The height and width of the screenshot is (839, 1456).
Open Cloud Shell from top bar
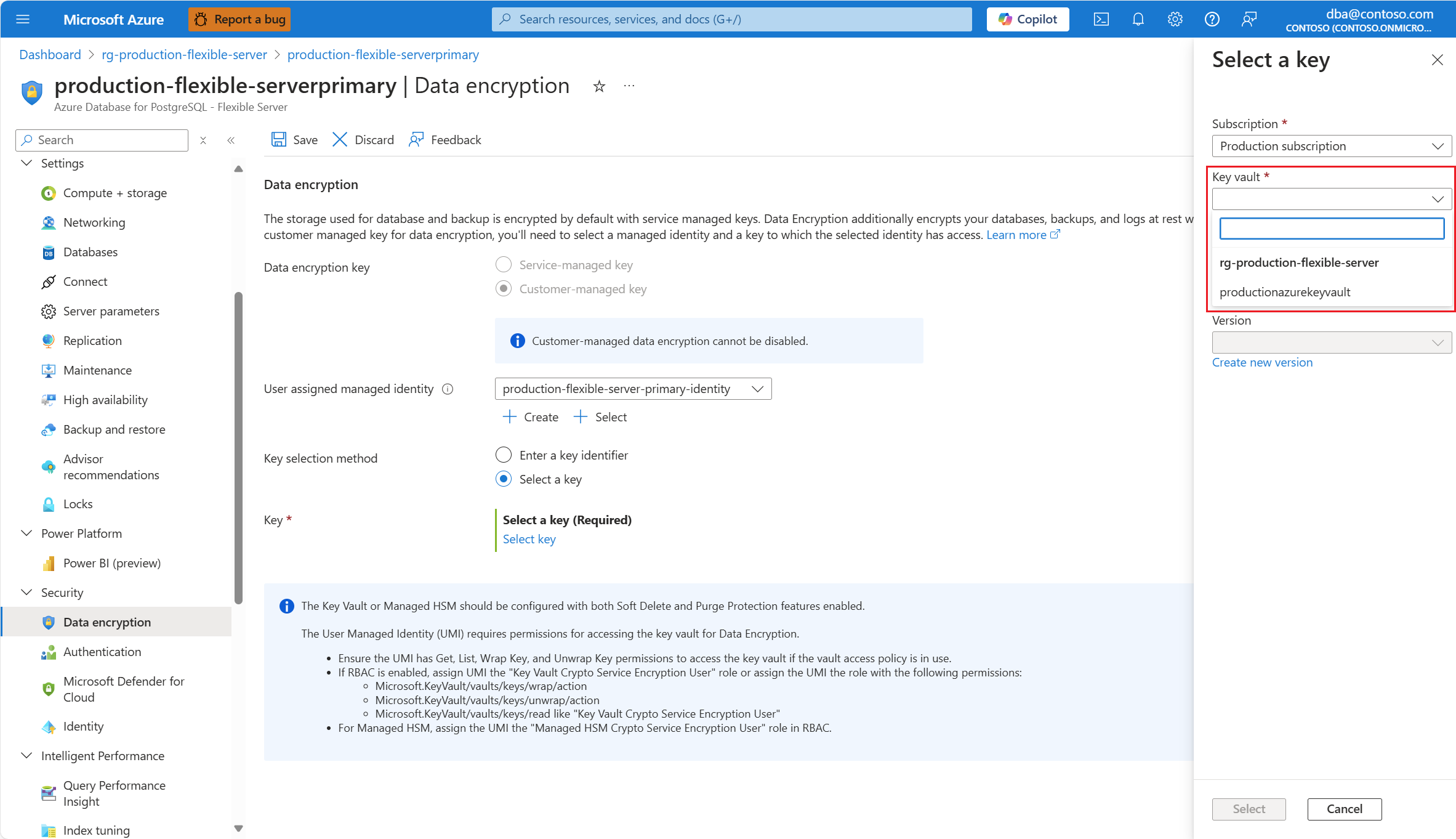1101,19
